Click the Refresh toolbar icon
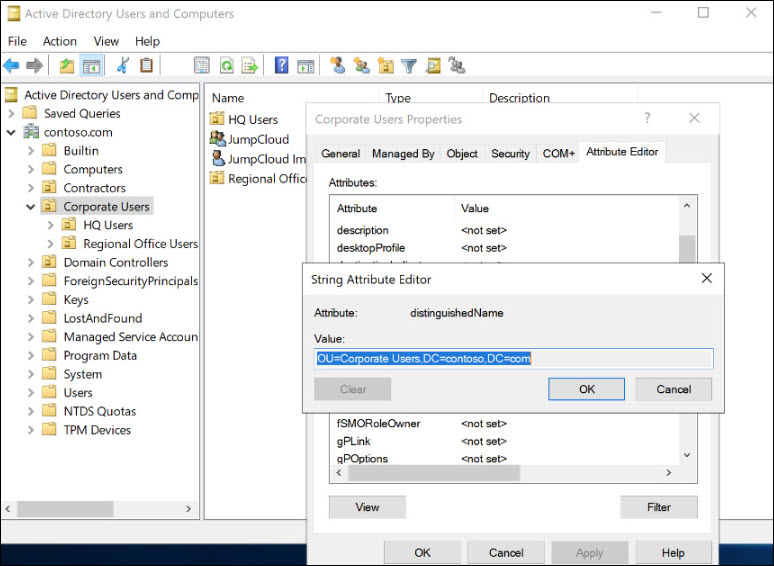The height and width of the screenshot is (566, 774). [x=226, y=66]
